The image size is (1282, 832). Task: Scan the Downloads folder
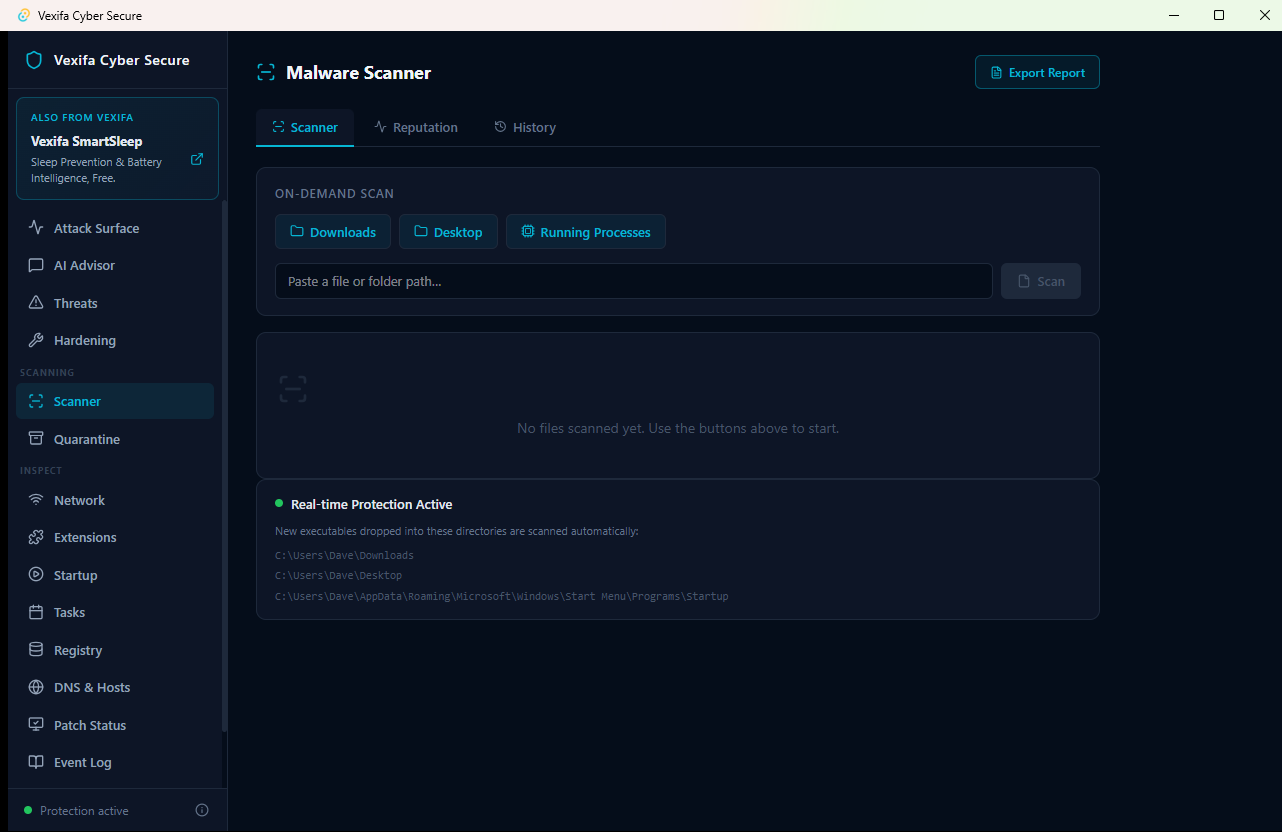click(333, 232)
